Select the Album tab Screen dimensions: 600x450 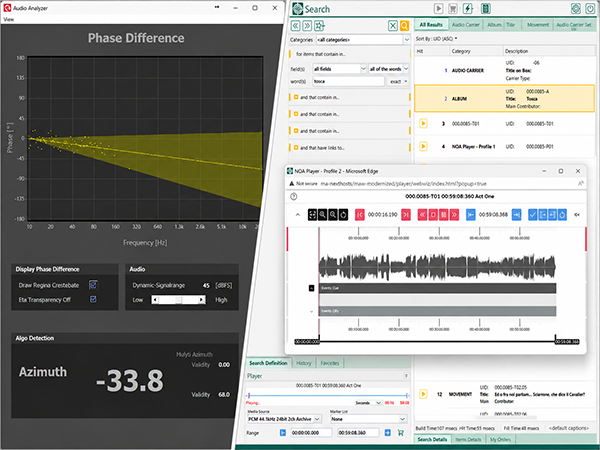494,25
